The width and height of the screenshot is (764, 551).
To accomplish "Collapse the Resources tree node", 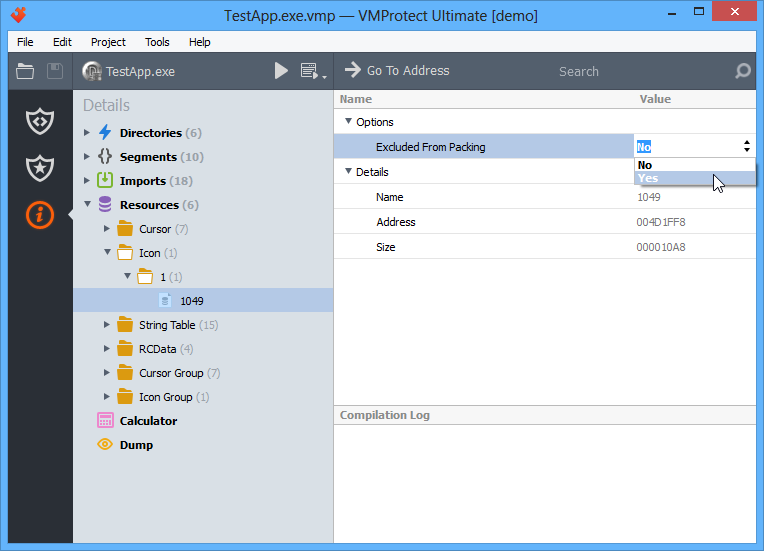I will [x=87, y=204].
